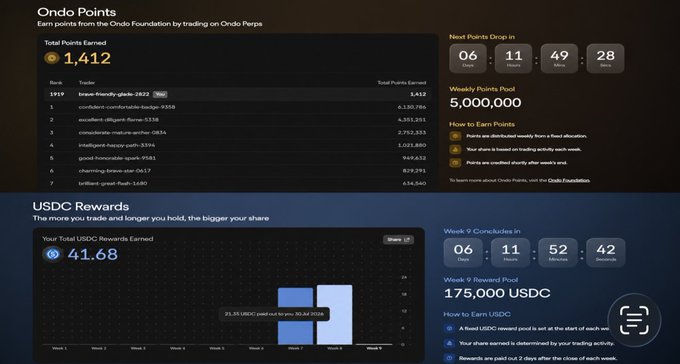Click the 11 Hours tile under Next Points Drop
The image size is (680, 364).
click(513, 58)
